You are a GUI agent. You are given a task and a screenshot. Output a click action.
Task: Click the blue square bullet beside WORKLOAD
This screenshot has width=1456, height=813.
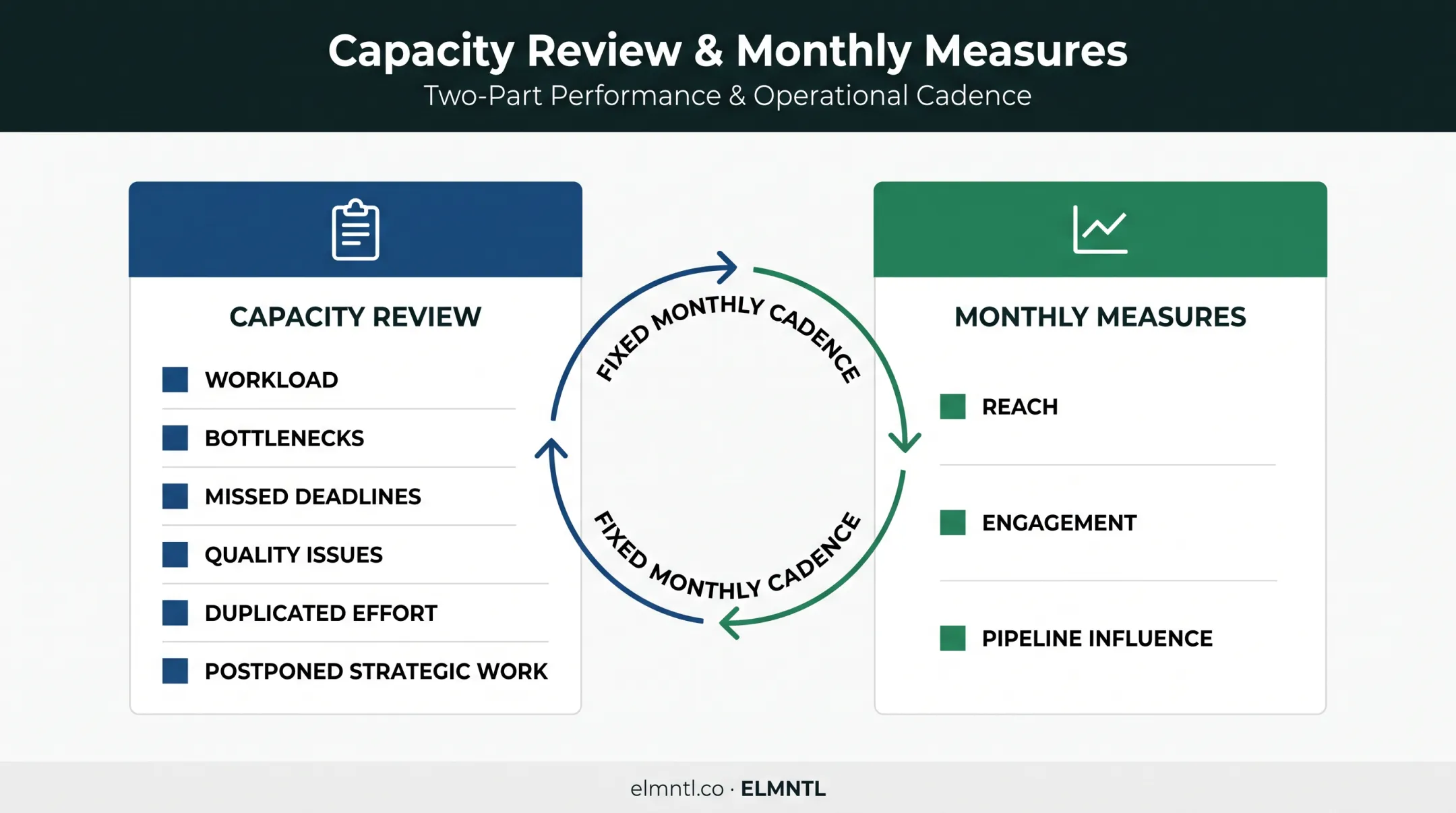click(175, 380)
